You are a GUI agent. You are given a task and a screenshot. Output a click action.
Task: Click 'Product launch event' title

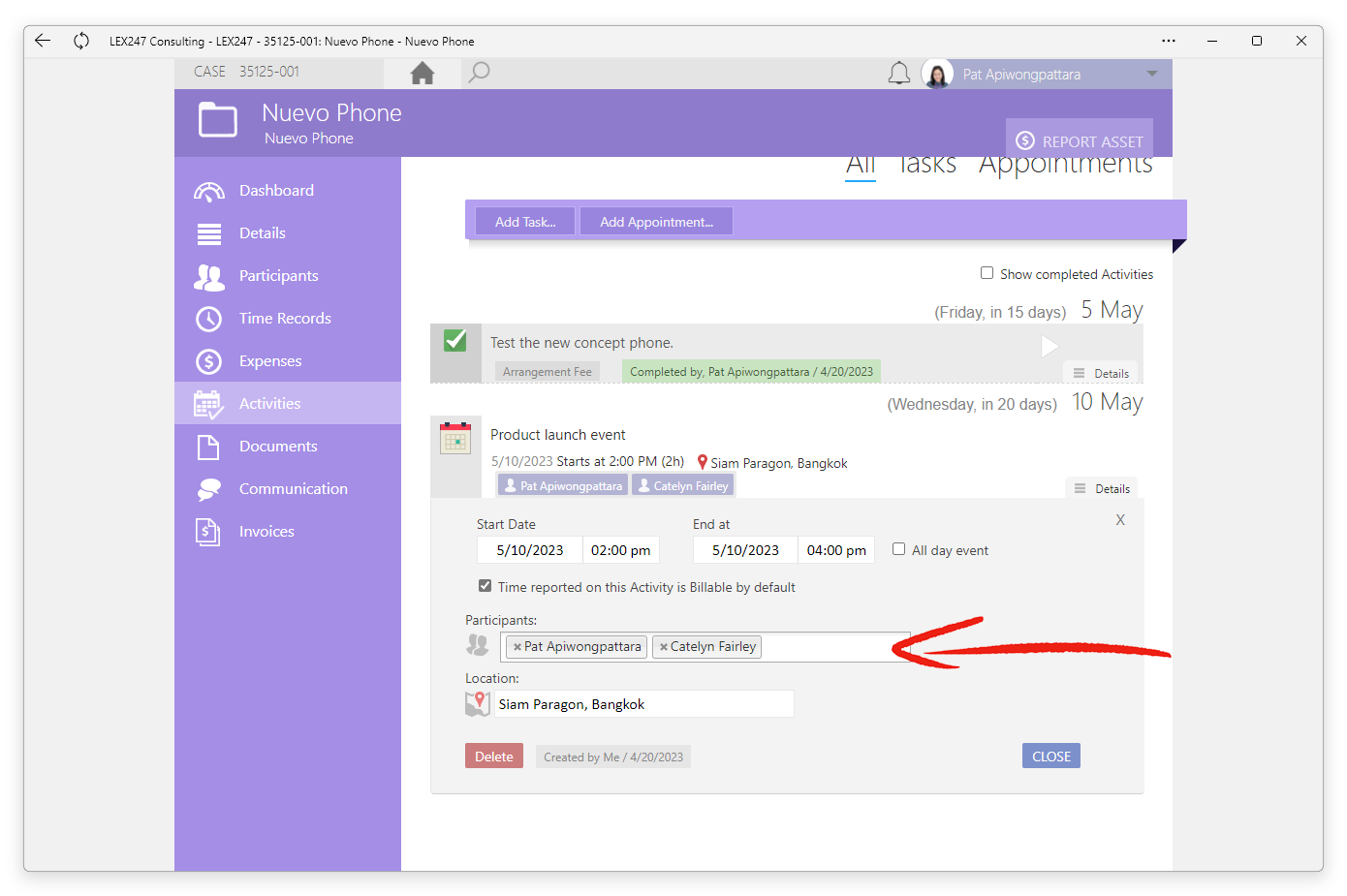click(x=558, y=435)
